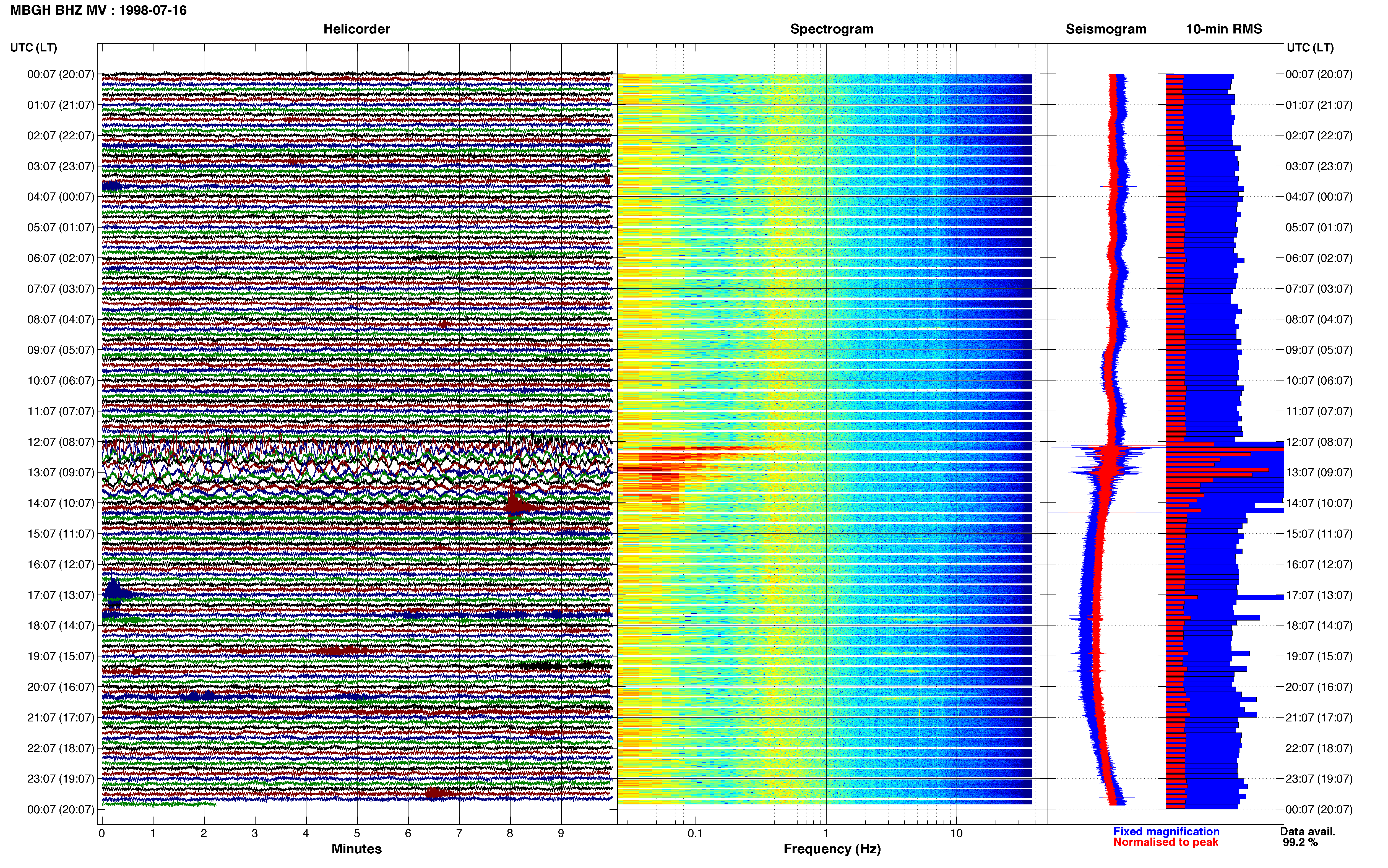This screenshot has width=1388, height=868.
Task: Click the left 22:07 (18:07) time label
Action: click(x=61, y=749)
